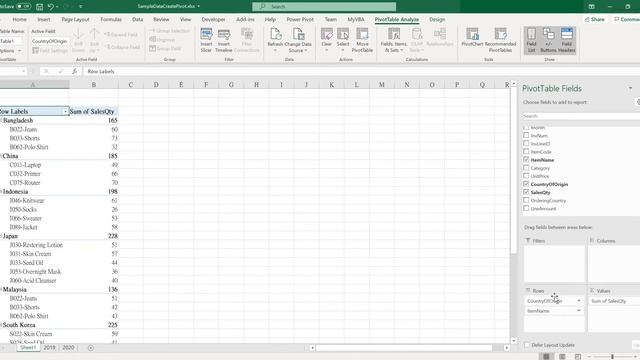Click the Collapse Field button
The height and width of the screenshot is (360, 640).
pyautogui.click(x=123, y=47)
